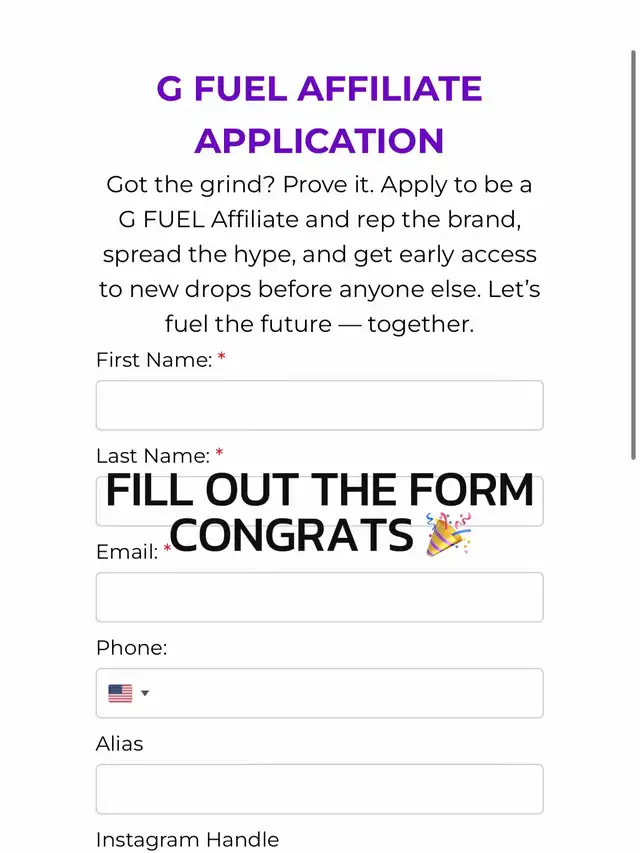Image resolution: width=640 pixels, height=853 pixels.
Task: Click the US flag country icon
Action: (120, 693)
